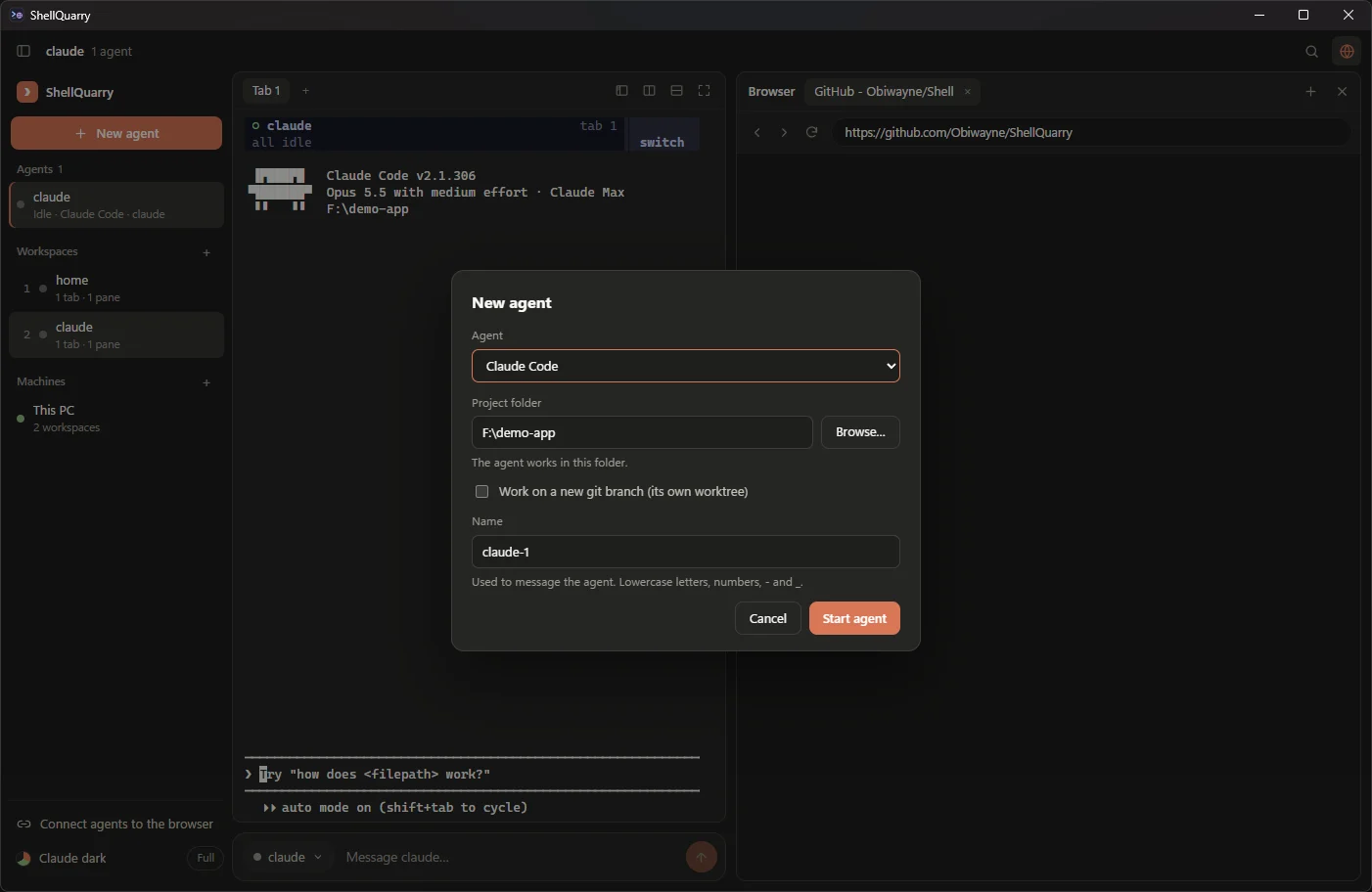Go forward in the Browser panel
The width and height of the screenshot is (1372, 892).
coord(784,132)
